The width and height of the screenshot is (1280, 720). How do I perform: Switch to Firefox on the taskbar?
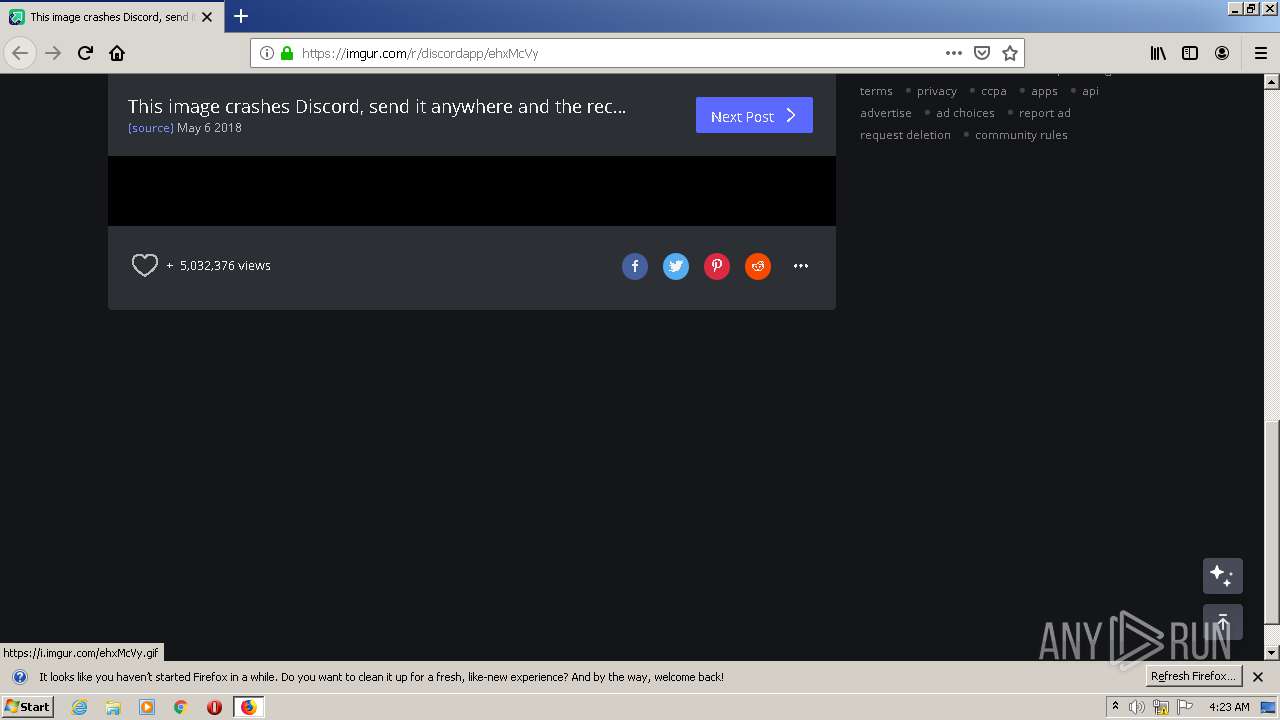(x=248, y=707)
